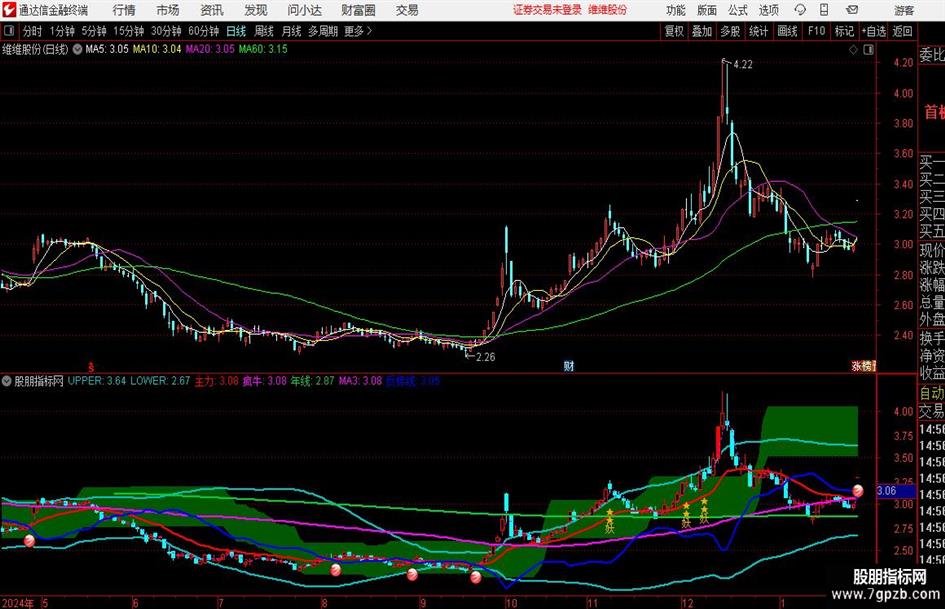Open the 财富圈 menu

click(358, 10)
